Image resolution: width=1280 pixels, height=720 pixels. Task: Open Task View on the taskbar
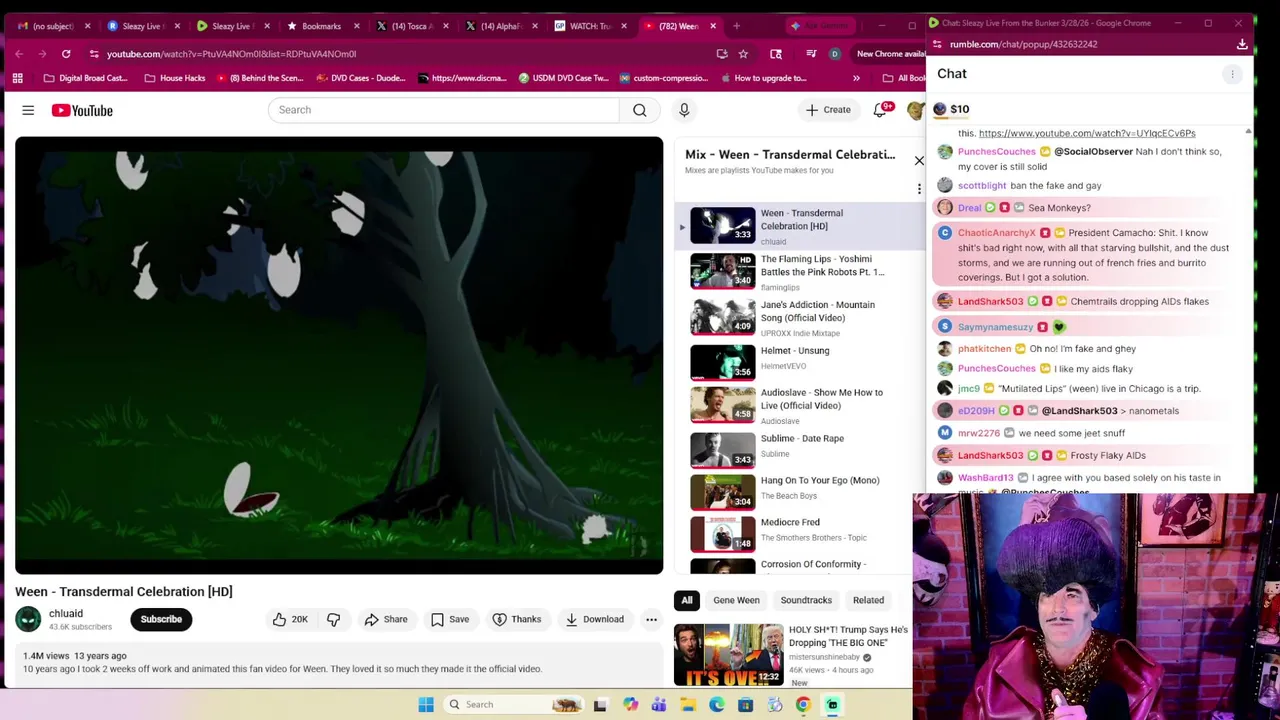(x=600, y=705)
